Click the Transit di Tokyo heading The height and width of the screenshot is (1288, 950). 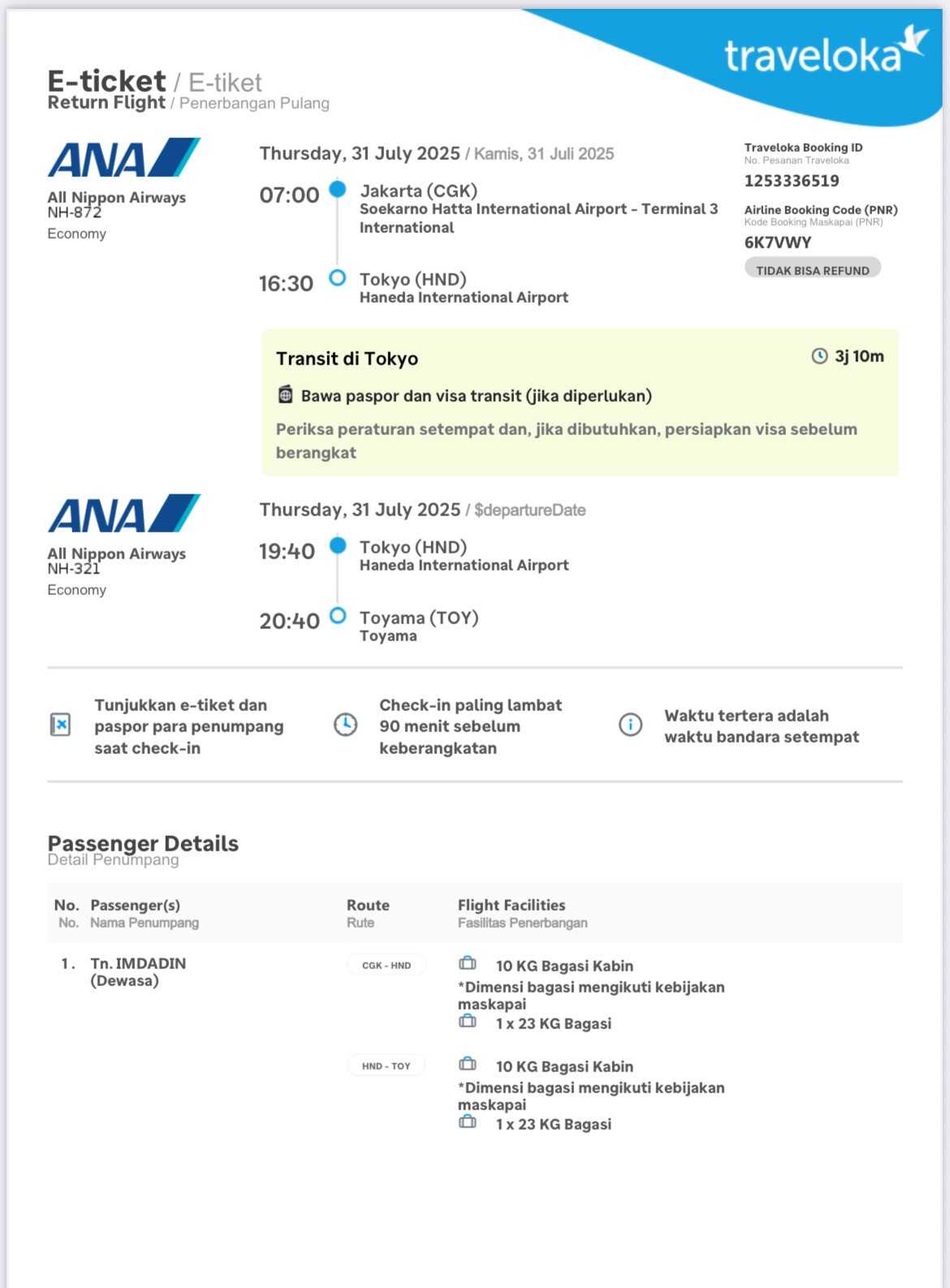pyautogui.click(x=347, y=359)
